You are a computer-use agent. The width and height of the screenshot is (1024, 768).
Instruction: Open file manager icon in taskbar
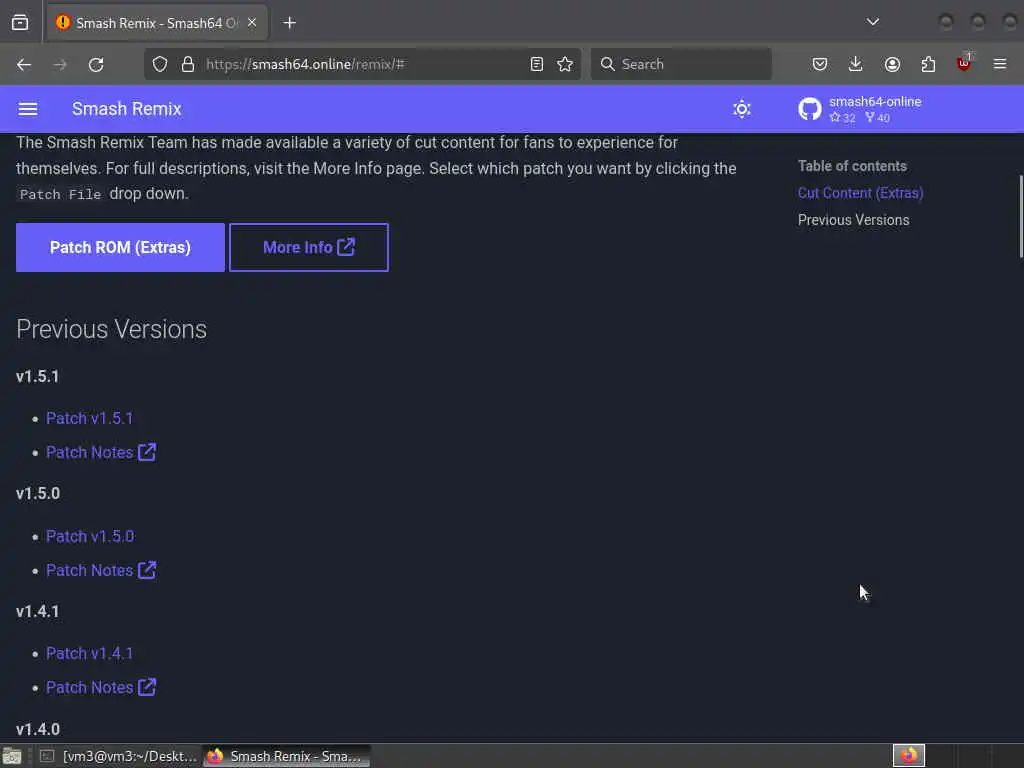tap(12, 756)
